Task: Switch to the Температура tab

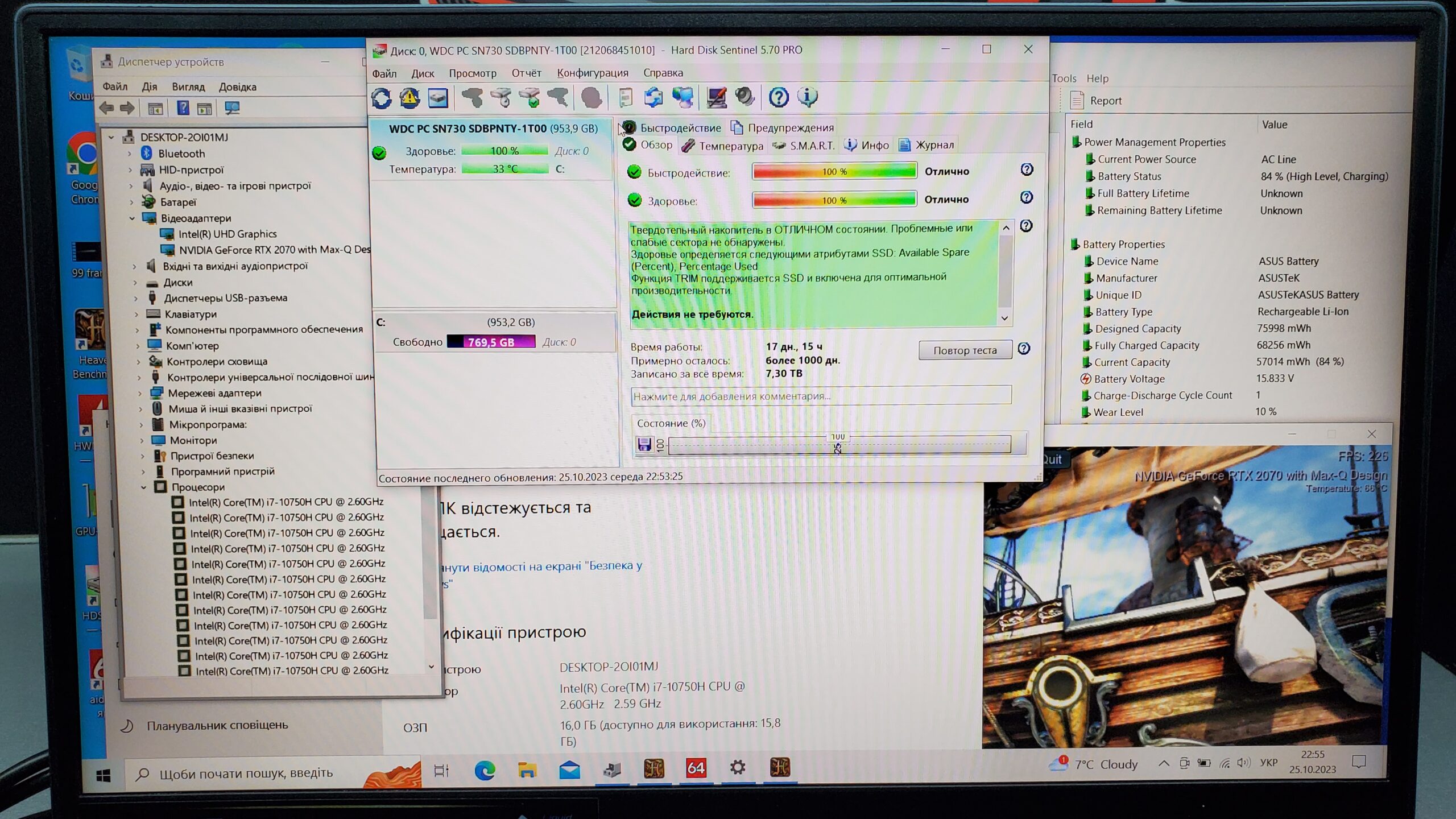Action: point(723,146)
